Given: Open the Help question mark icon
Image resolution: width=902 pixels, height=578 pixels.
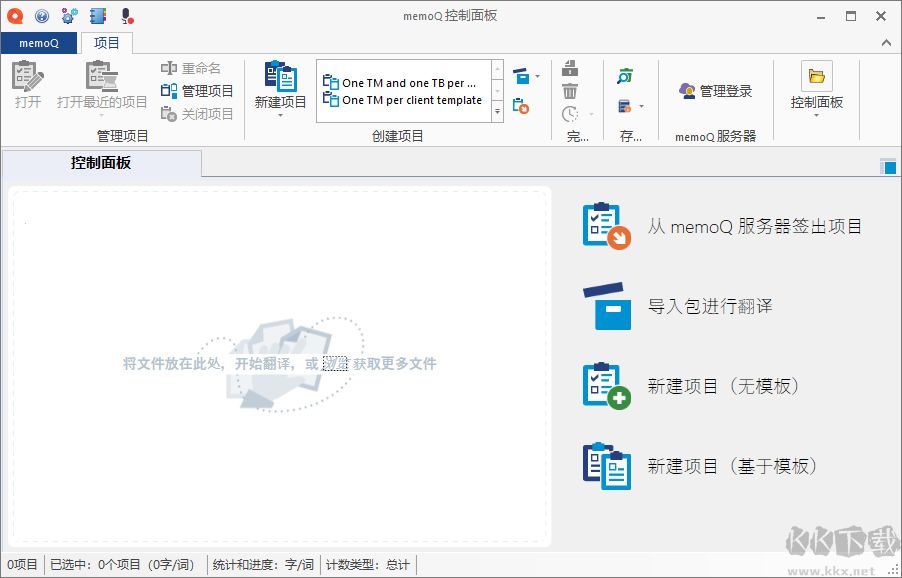Looking at the screenshot, I should click(42, 16).
